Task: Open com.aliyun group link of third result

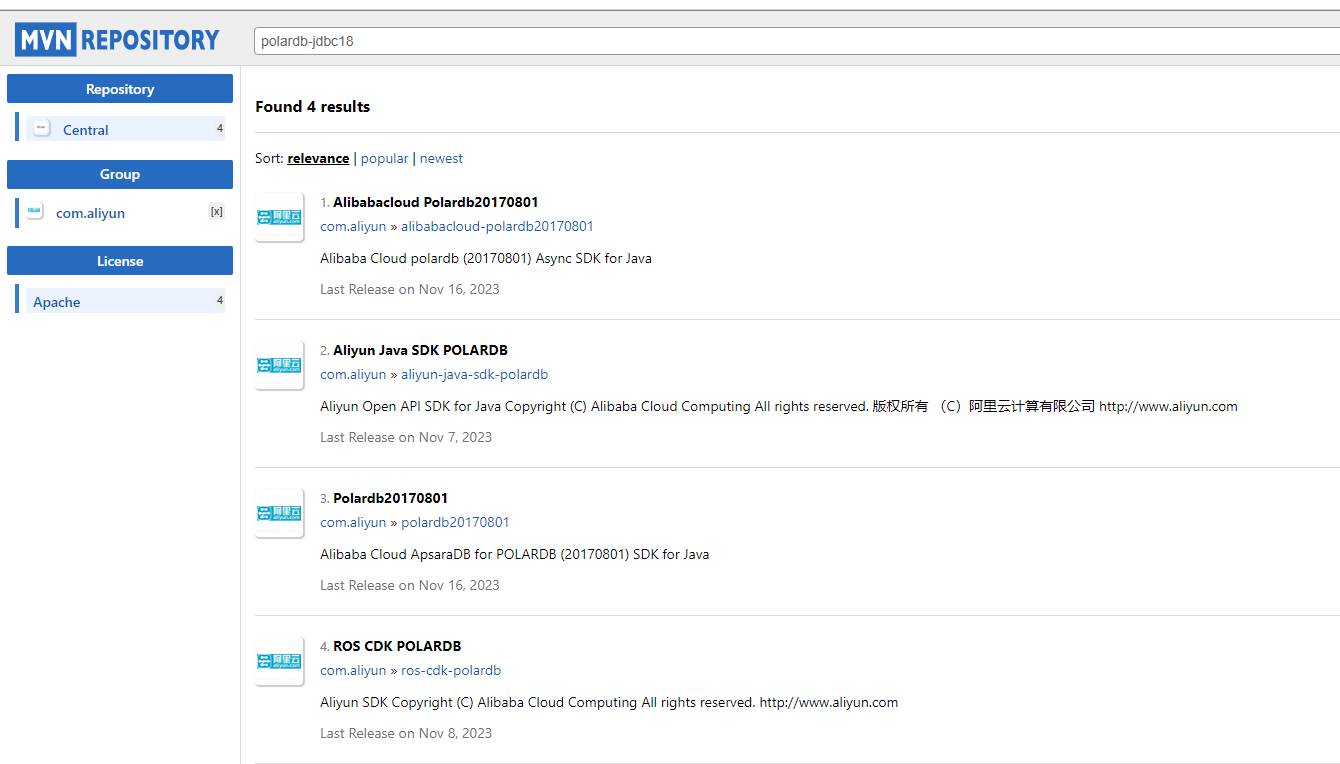Action: click(353, 522)
